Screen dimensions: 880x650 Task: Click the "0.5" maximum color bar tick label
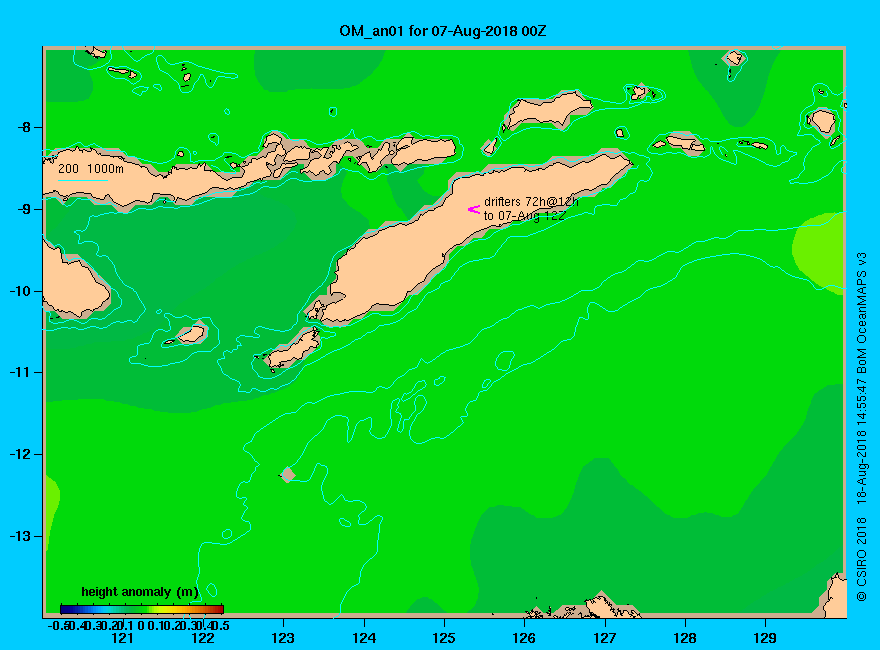[x=221, y=625]
